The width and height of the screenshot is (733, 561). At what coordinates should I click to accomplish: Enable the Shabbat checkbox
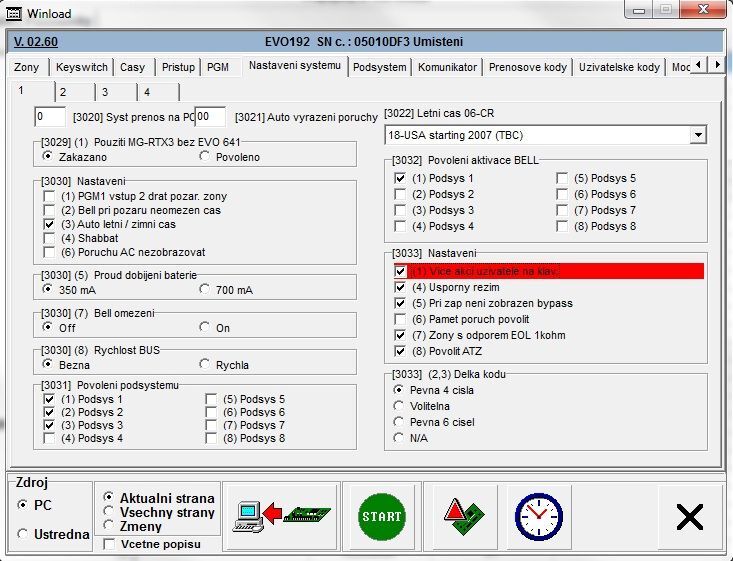49,239
